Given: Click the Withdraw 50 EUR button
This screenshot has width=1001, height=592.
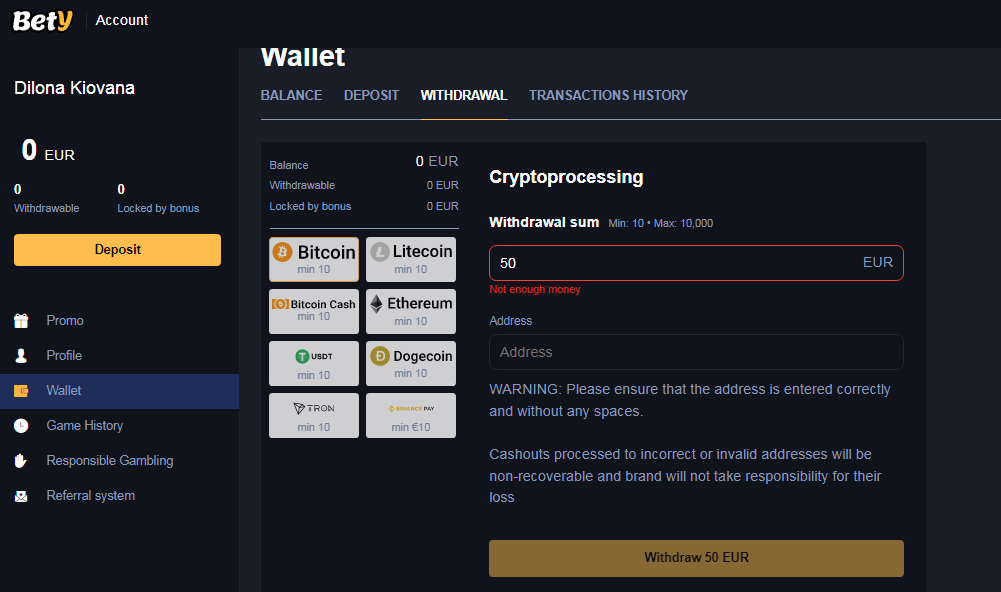Looking at the screenshot, I should click(x=696, y=558).
